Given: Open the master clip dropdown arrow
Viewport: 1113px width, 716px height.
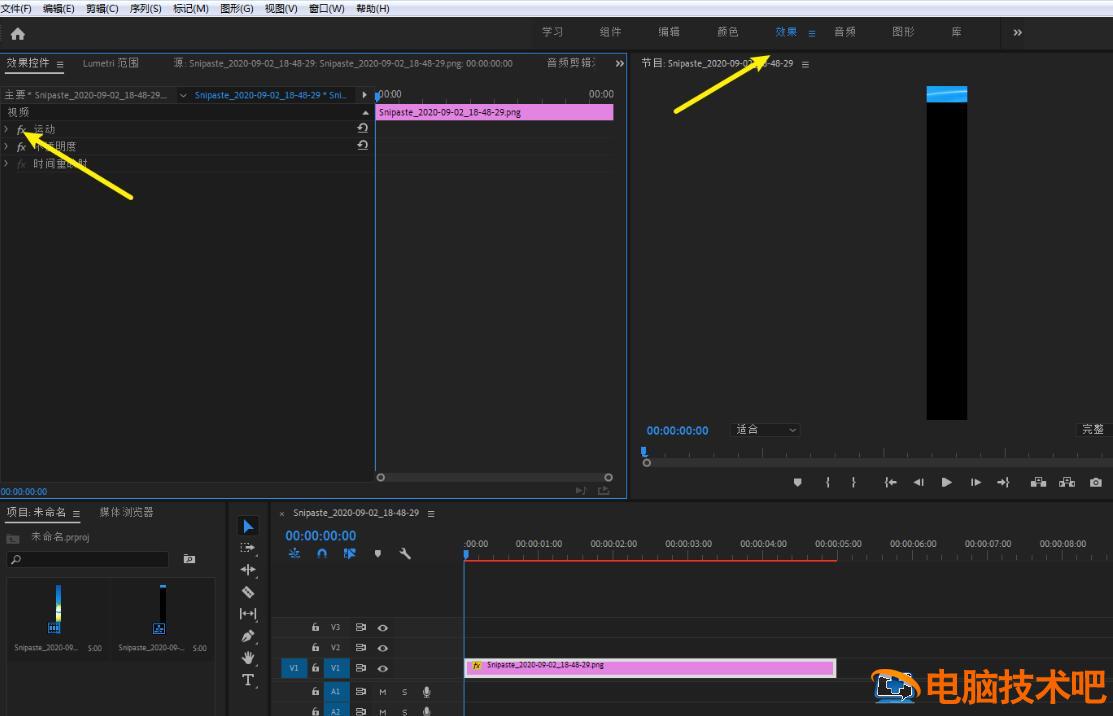Looking at the screenshot, I should point(183,95).
